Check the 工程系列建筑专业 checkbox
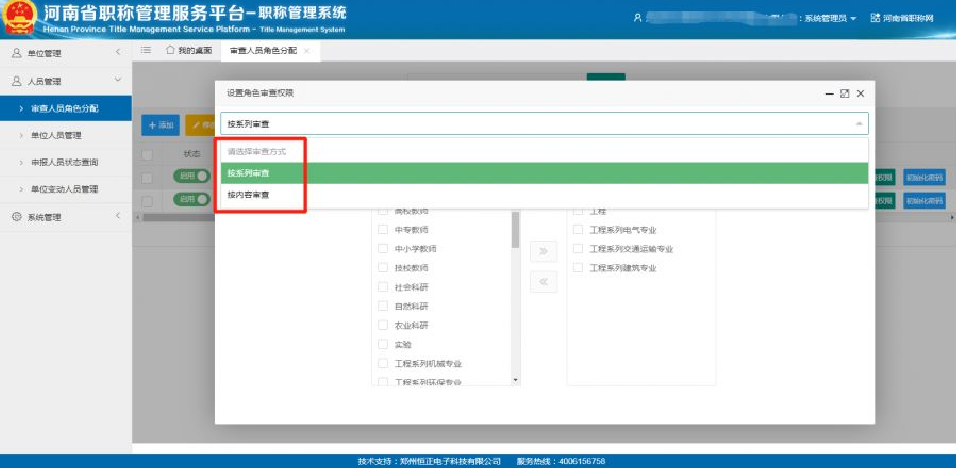Screen dimensions: 956x468 [x=578, y=268]
